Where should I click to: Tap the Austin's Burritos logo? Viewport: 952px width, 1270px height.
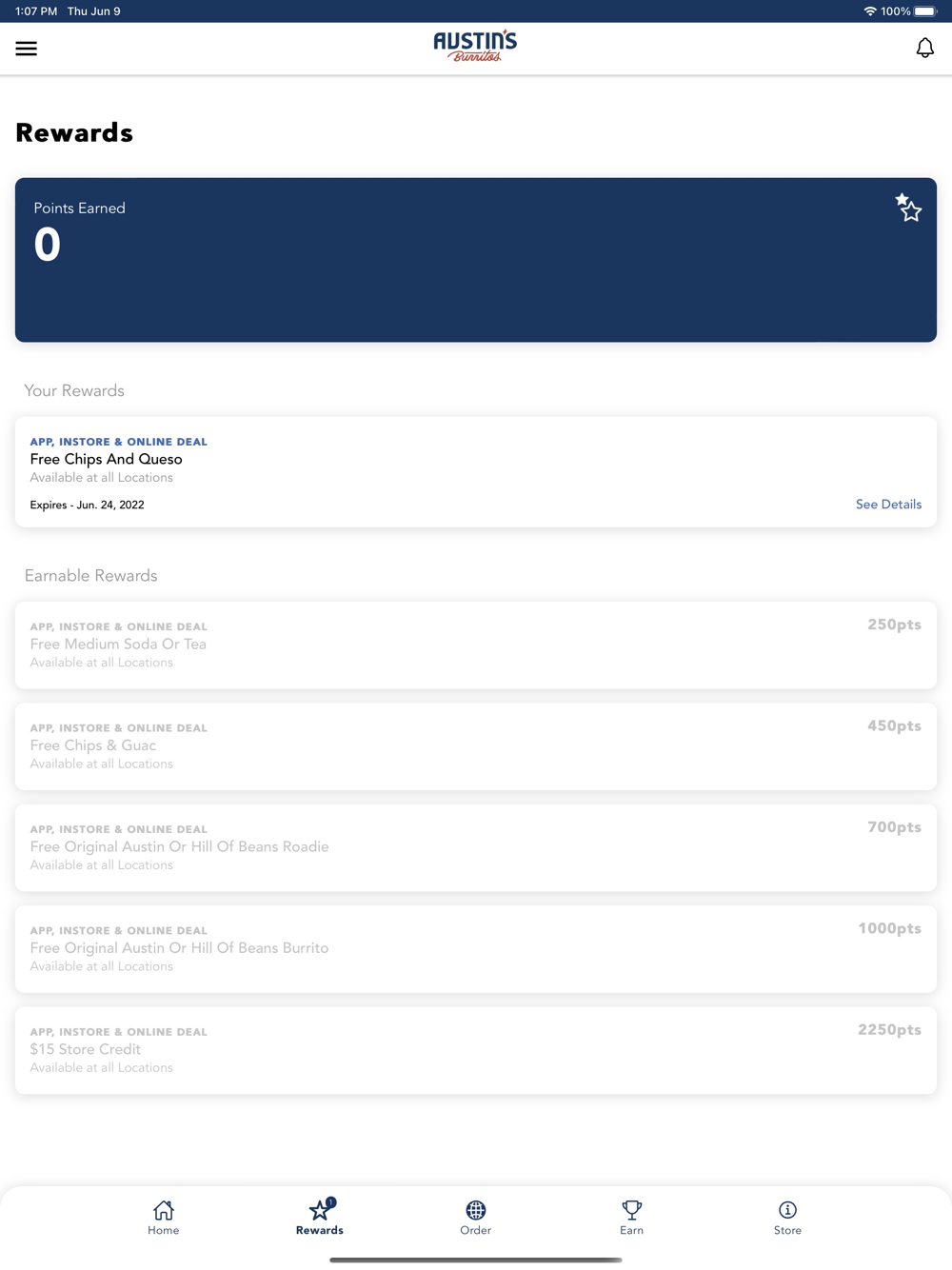tap(475, 47)
